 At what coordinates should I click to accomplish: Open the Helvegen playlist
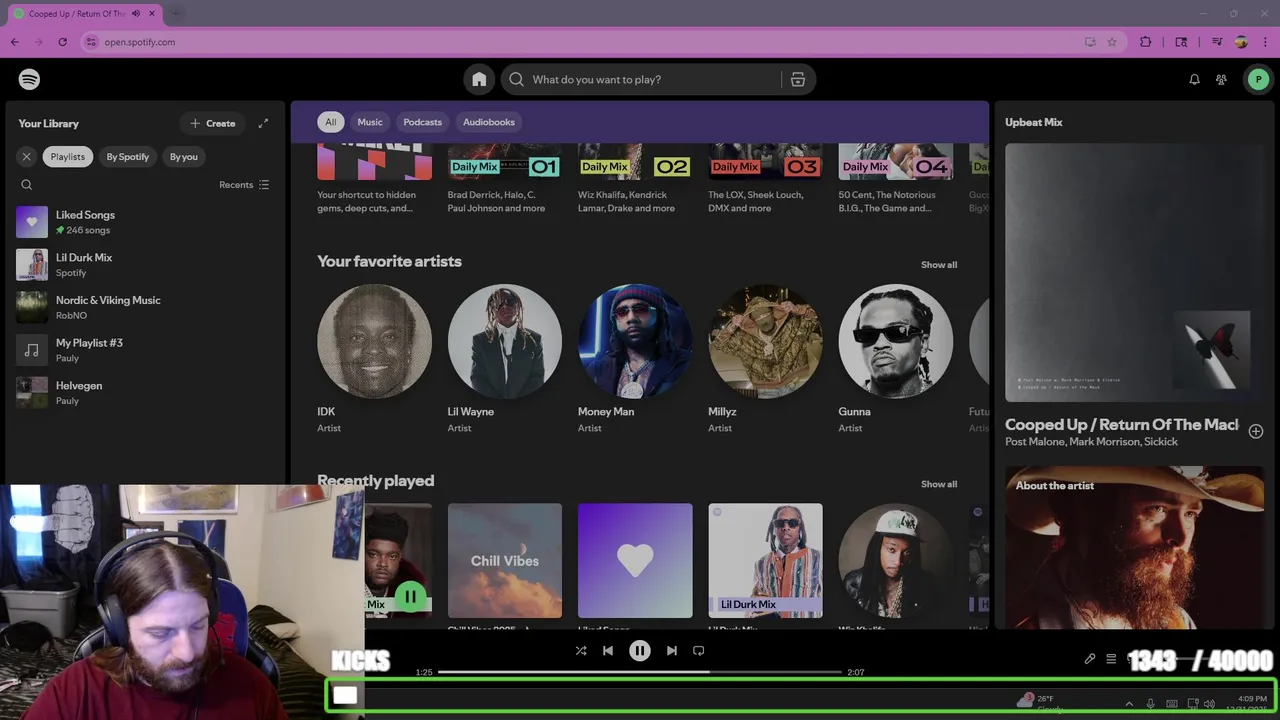[145, 392]
